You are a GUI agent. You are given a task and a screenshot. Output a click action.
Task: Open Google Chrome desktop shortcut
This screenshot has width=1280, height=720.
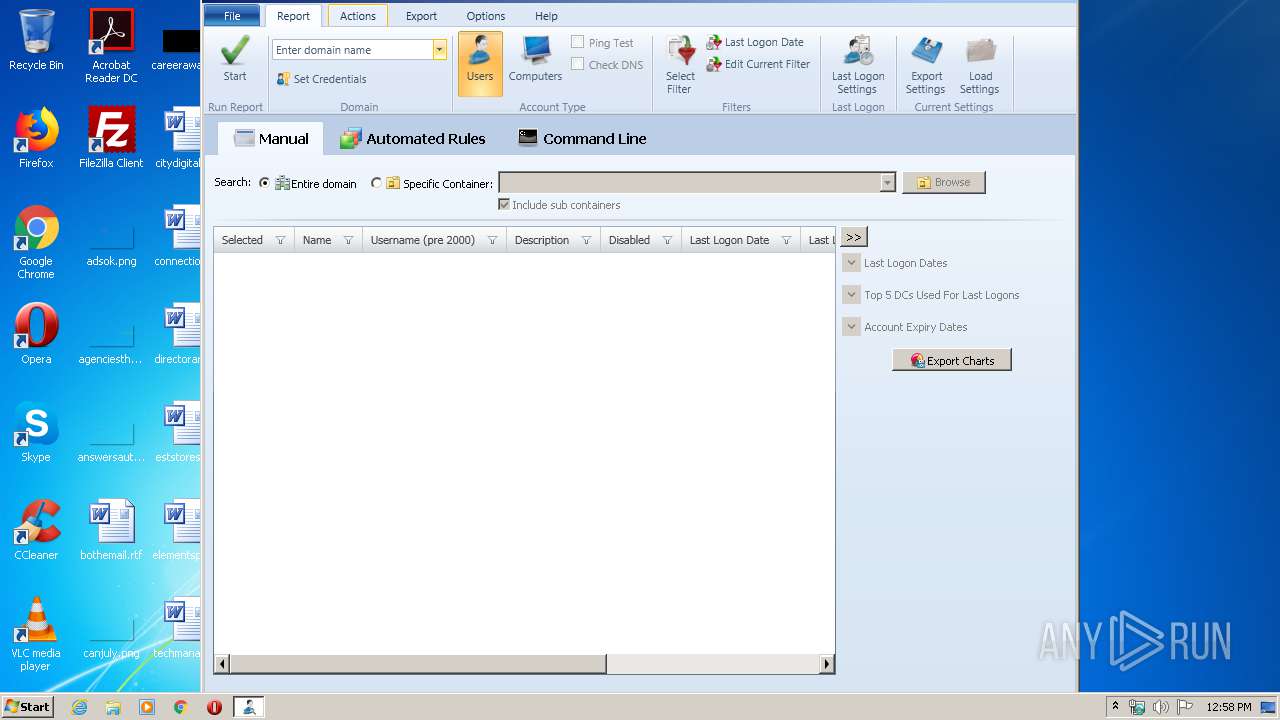(x=36, y=242)
